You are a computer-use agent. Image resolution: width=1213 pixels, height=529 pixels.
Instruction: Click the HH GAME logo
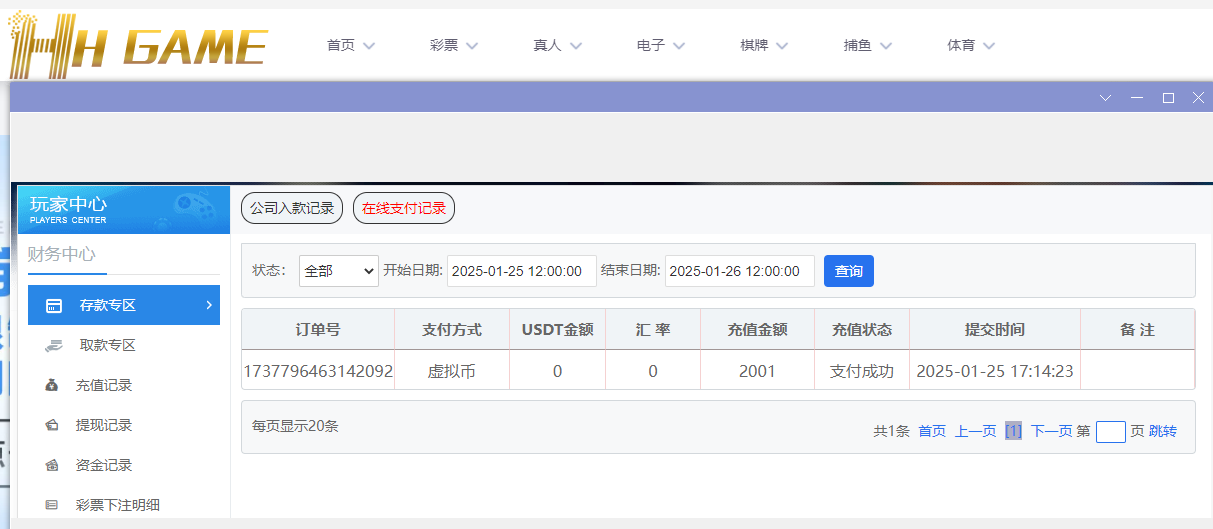137,46
